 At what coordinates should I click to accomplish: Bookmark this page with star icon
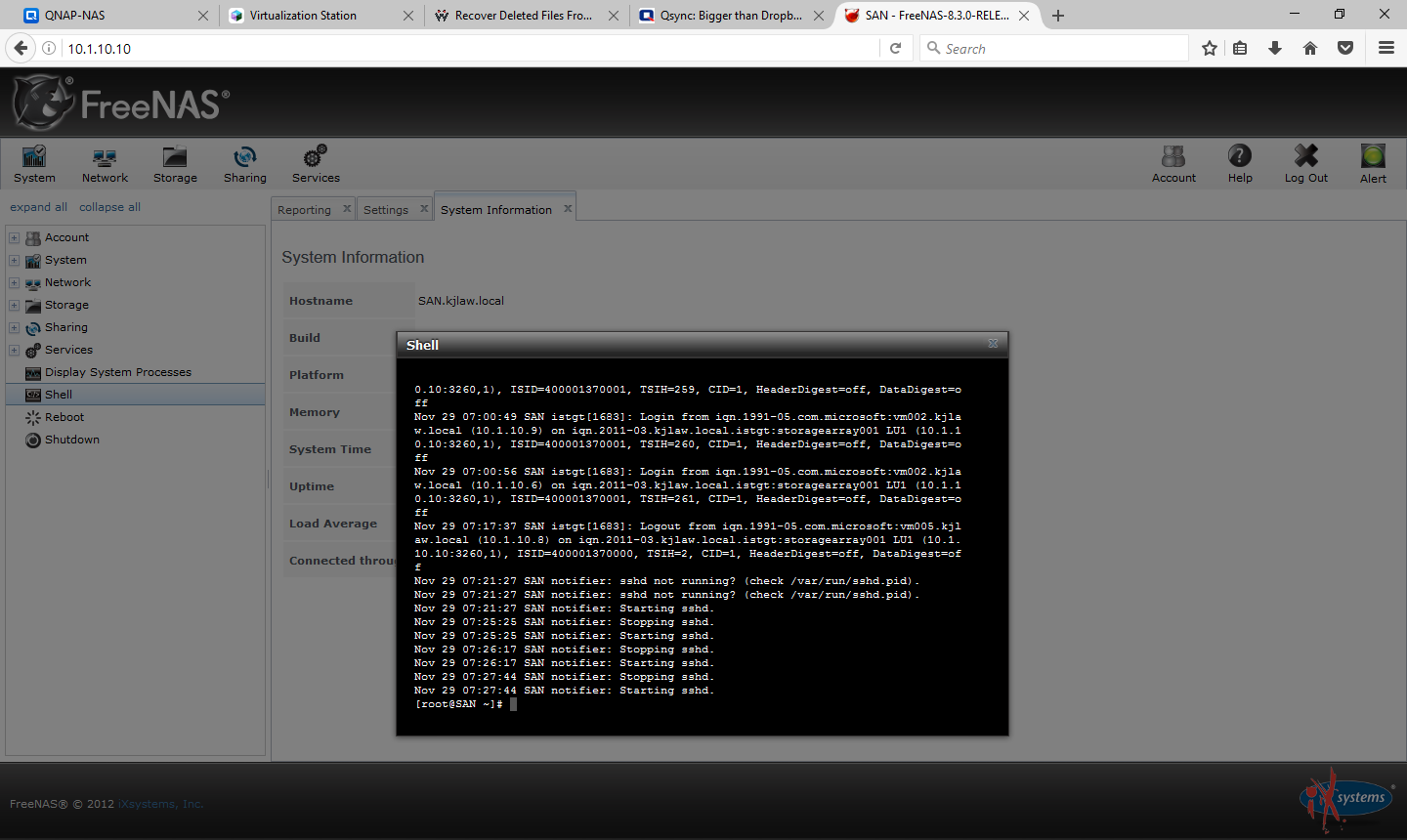tap(1210, 48)
